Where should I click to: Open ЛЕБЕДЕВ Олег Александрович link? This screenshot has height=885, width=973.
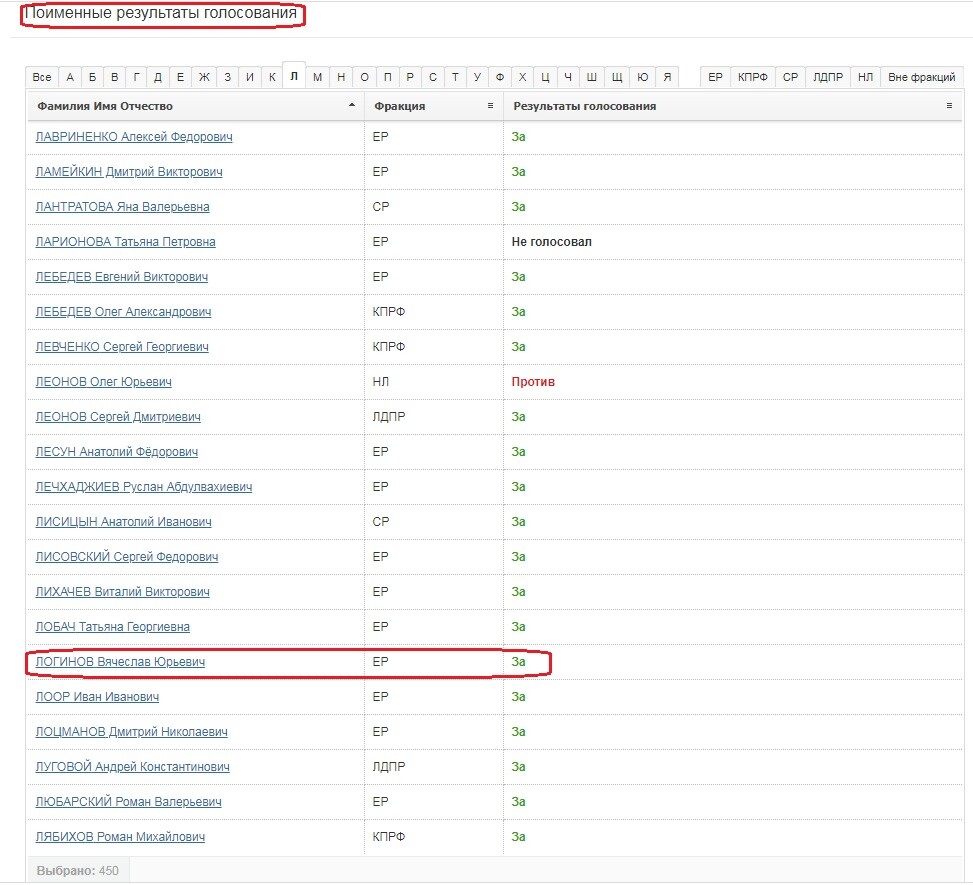click(123, 312)
